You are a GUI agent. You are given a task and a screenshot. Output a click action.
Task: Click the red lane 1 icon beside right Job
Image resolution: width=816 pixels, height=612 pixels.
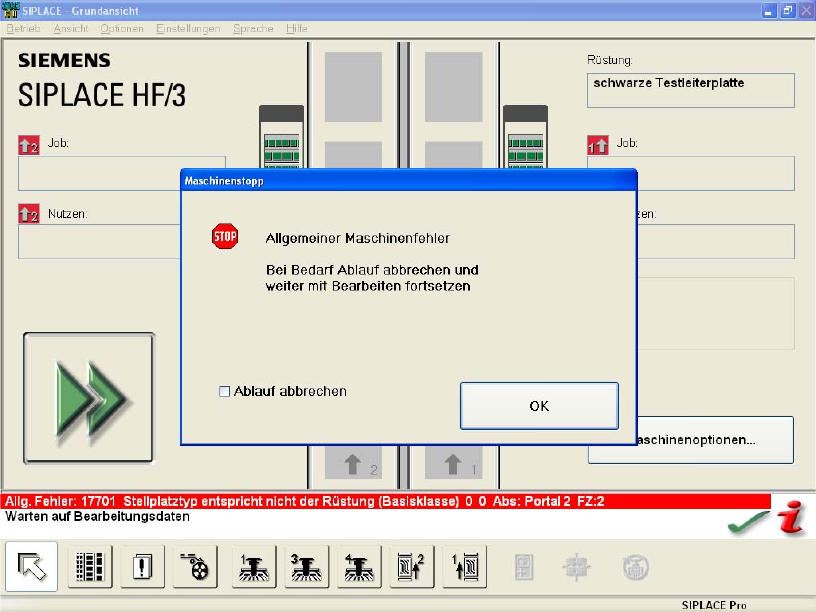[597, 145]
